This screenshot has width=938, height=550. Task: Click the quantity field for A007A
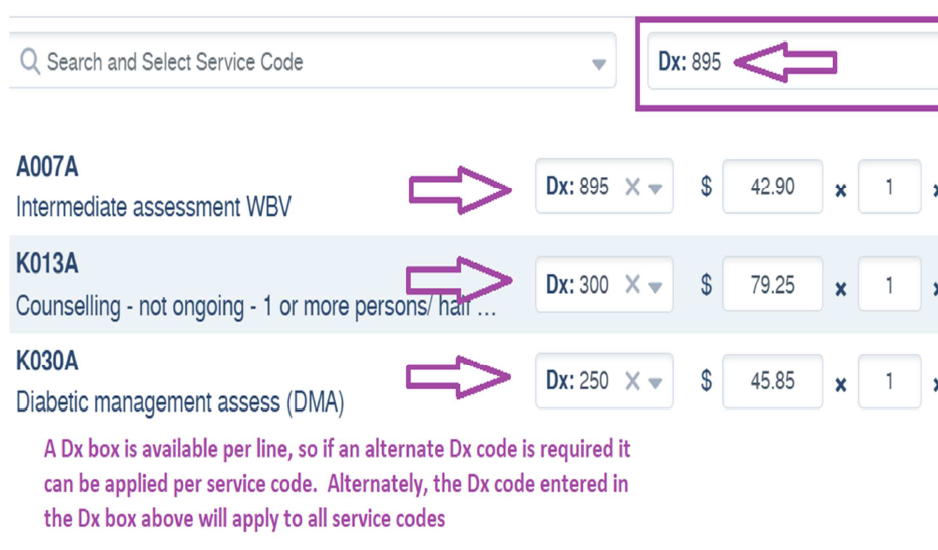click(x=889, y=186)
